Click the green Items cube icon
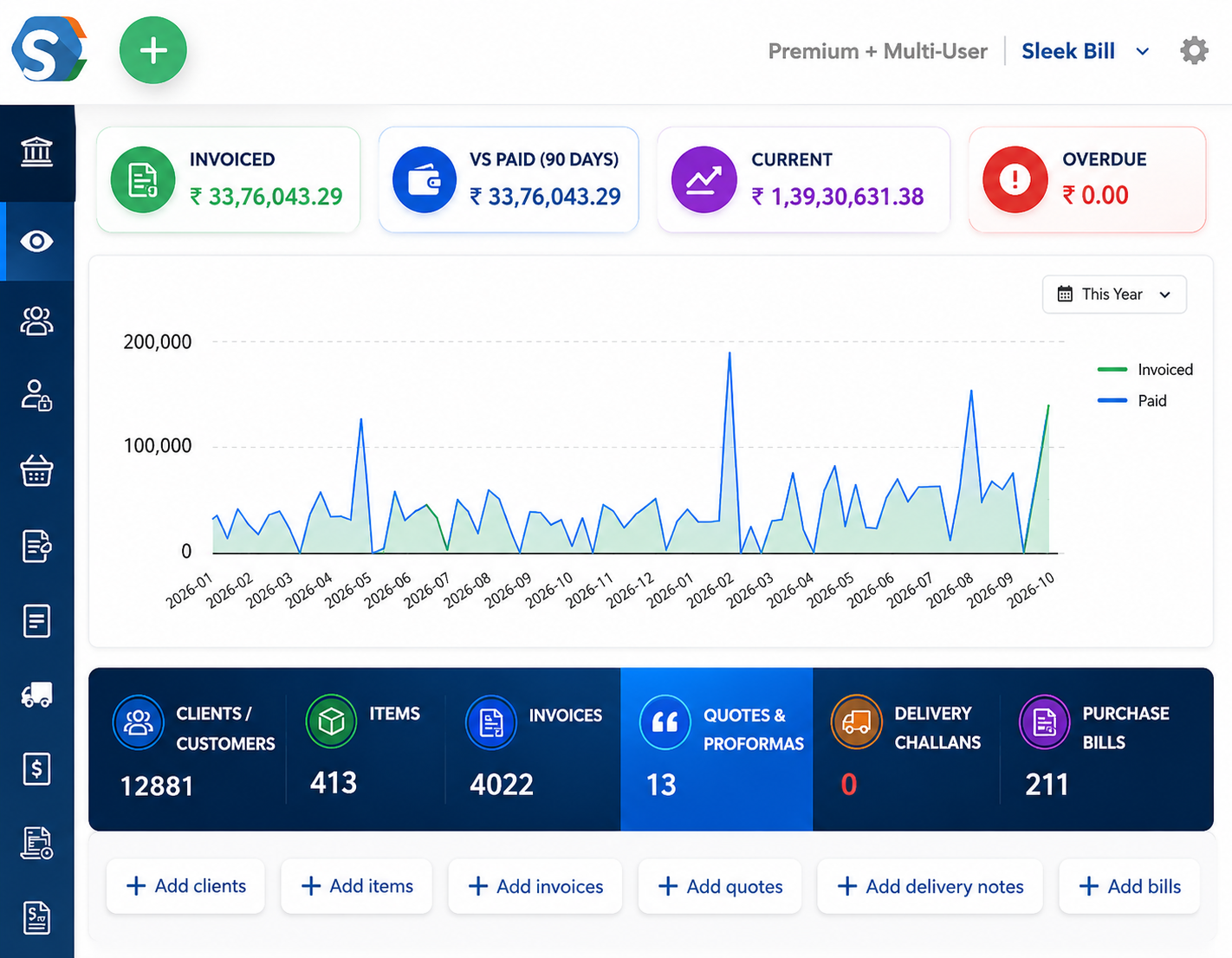Image resolution: width=1232 pixels, height=958 pixels. [x=331, y=721]
